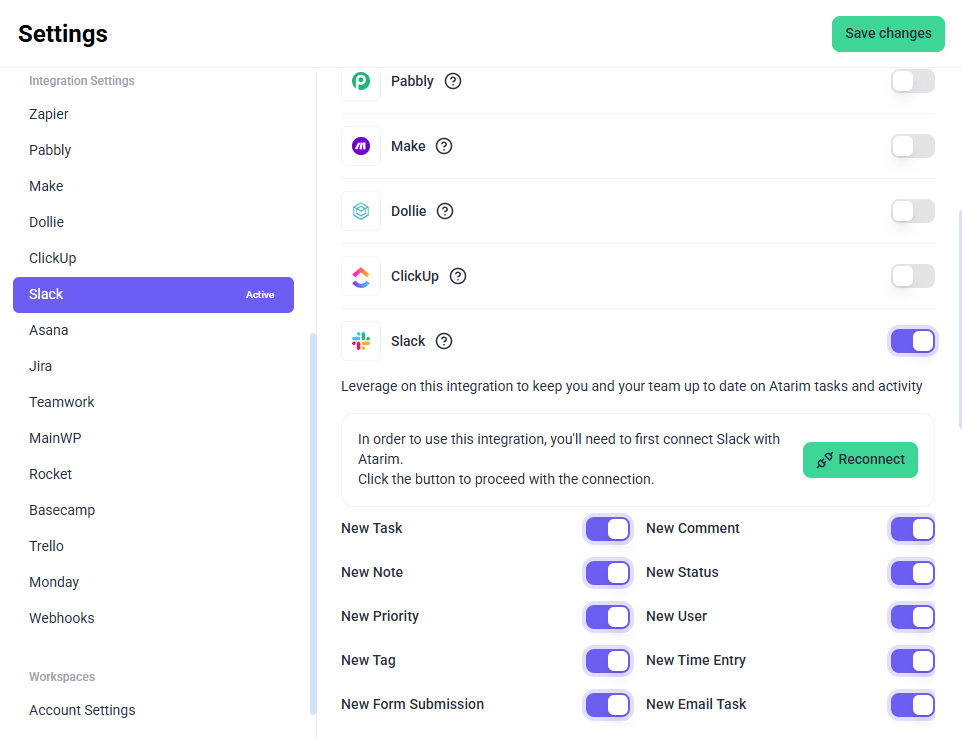Click the Slack logo icon
Viewport: 962px width, 738px height.
361,341
